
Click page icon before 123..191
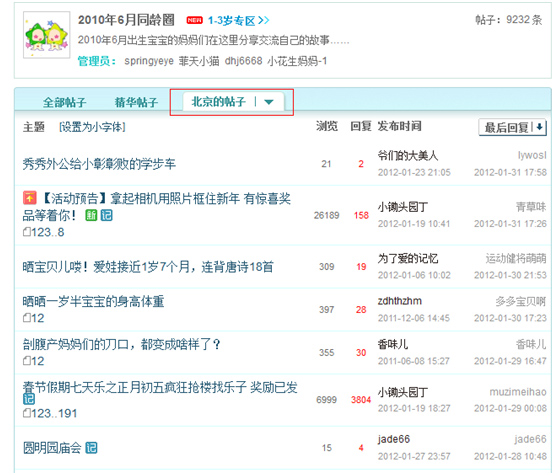pos(27,413)
